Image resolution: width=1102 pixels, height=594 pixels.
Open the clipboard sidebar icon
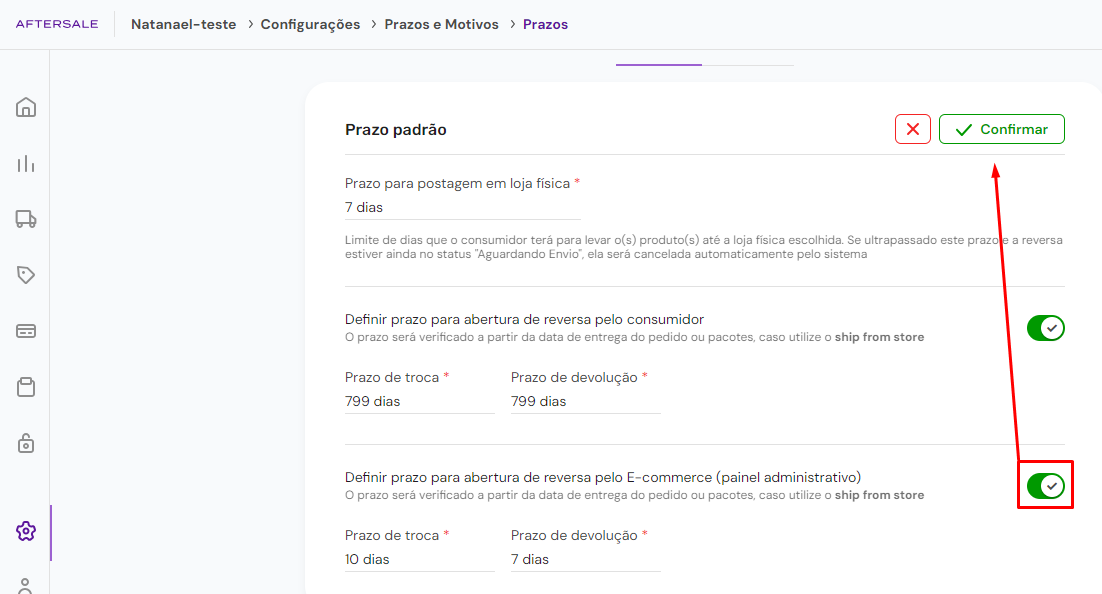(26, 387)
